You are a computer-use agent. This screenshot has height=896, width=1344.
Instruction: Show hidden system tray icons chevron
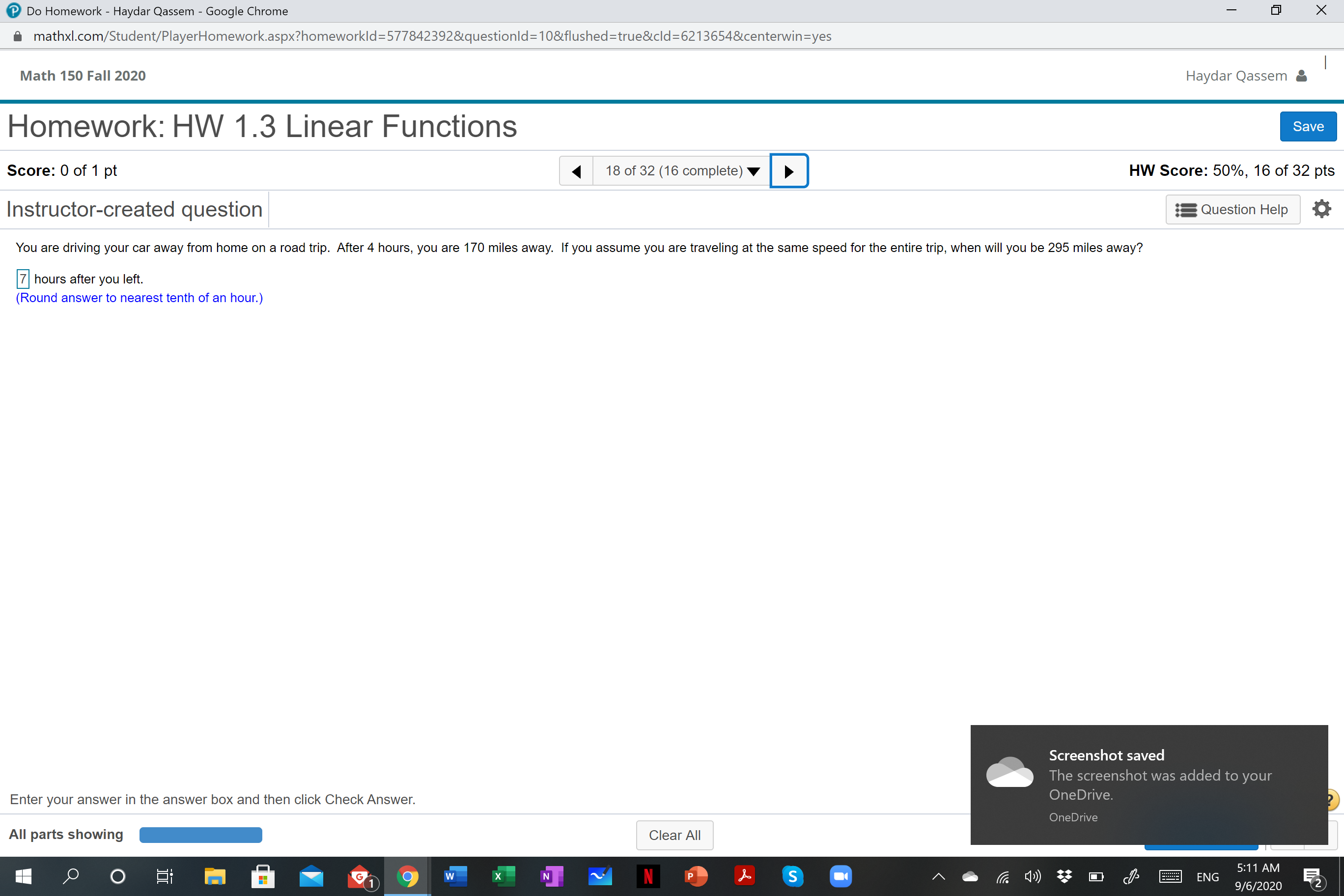[x=938, y=876]
